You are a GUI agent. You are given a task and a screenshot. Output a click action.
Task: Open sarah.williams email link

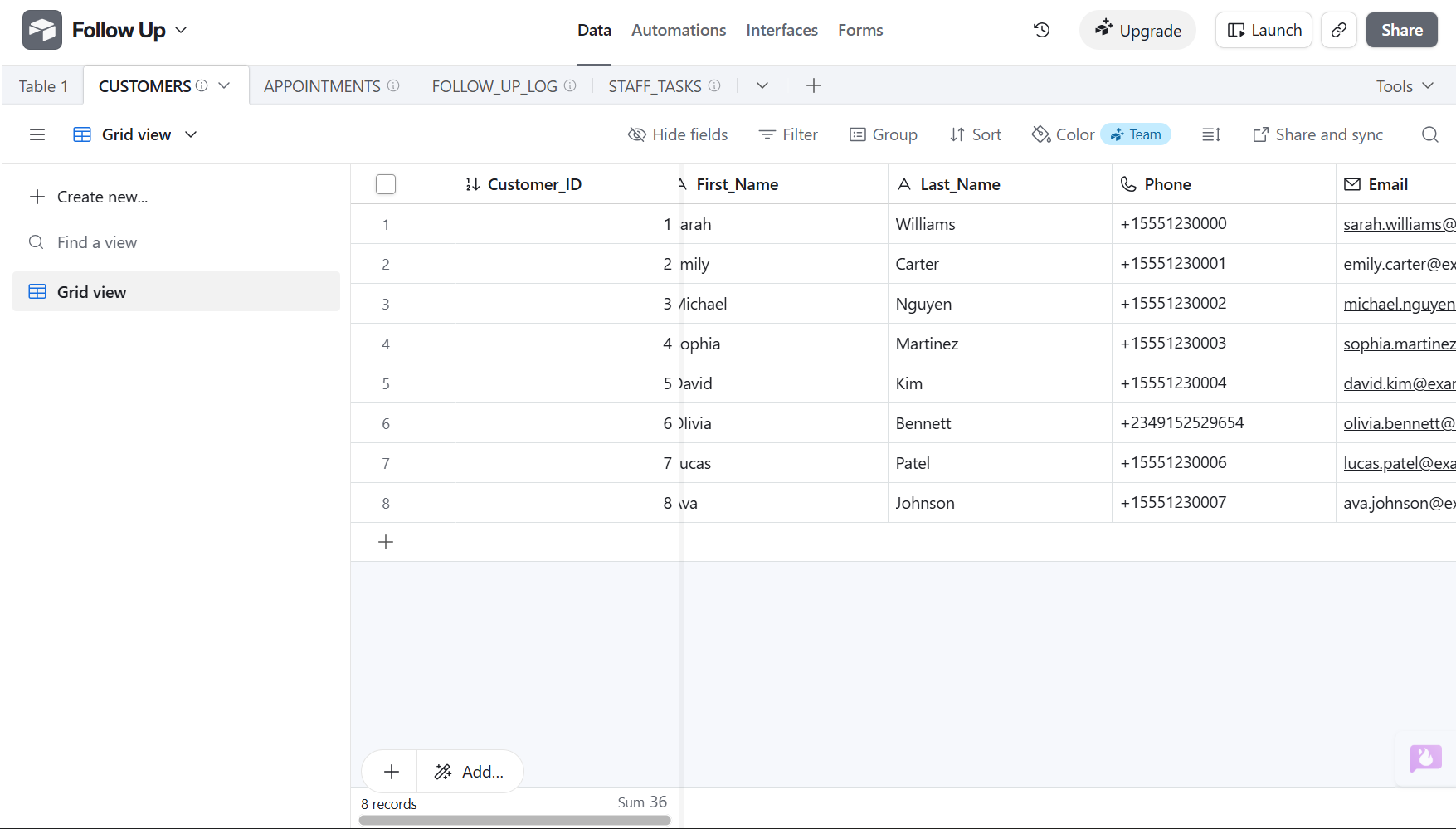click(x=1400, y=224)
